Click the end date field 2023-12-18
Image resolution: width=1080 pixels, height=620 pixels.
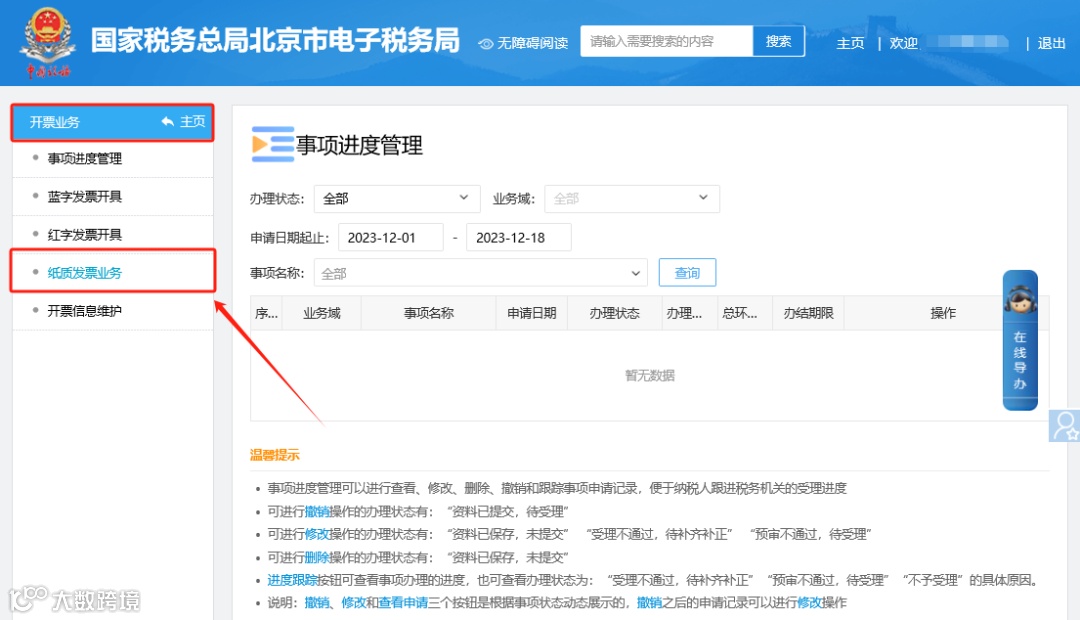coord(519,238)
